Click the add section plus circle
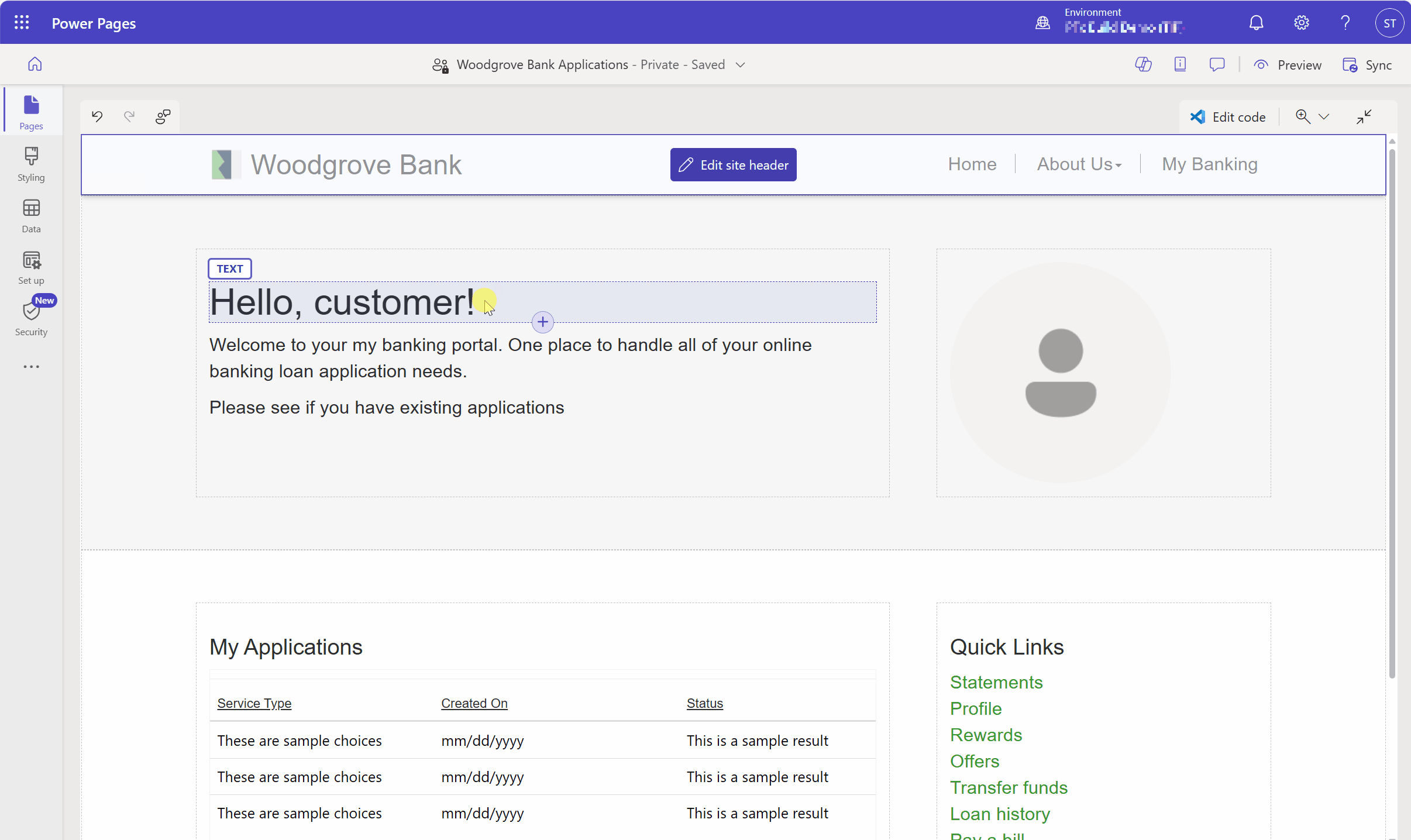This screenshot has width=1411, height=840. click(543, 322)
